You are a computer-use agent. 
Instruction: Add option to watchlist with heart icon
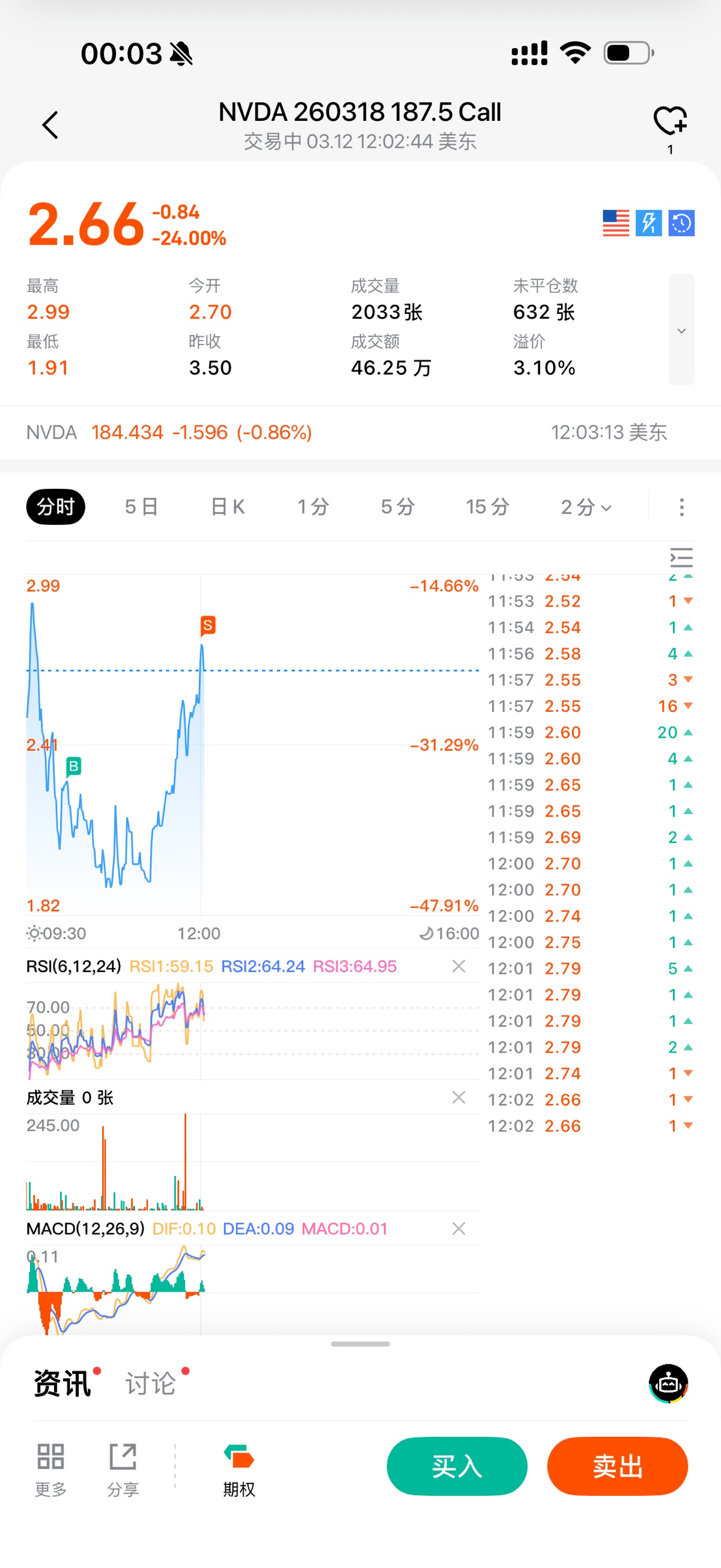click(670, 120)
